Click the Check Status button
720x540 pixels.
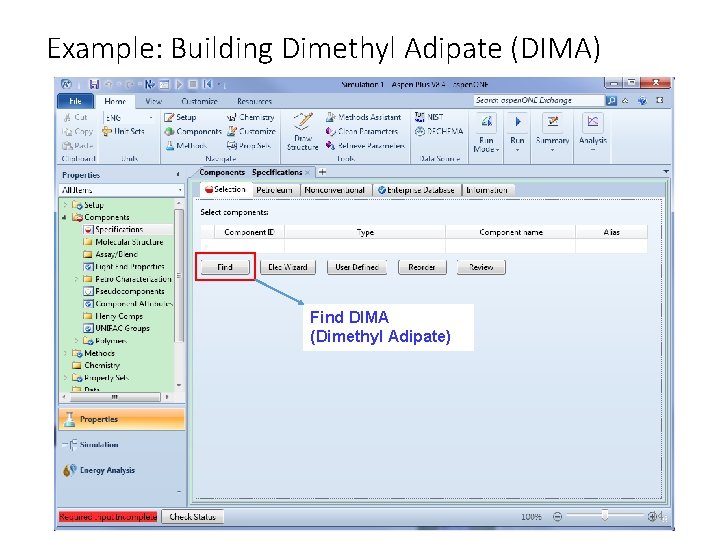tap(192, 517)
